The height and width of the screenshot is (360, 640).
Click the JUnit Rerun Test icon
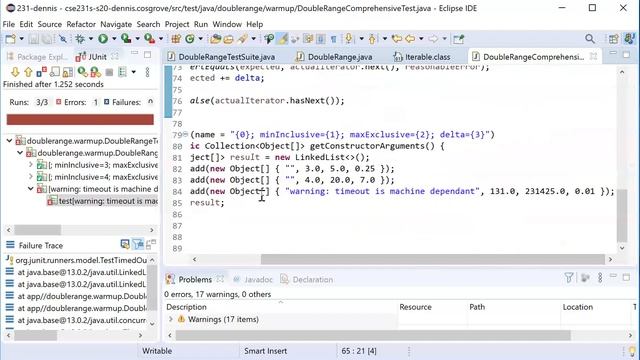pos(82,72)
